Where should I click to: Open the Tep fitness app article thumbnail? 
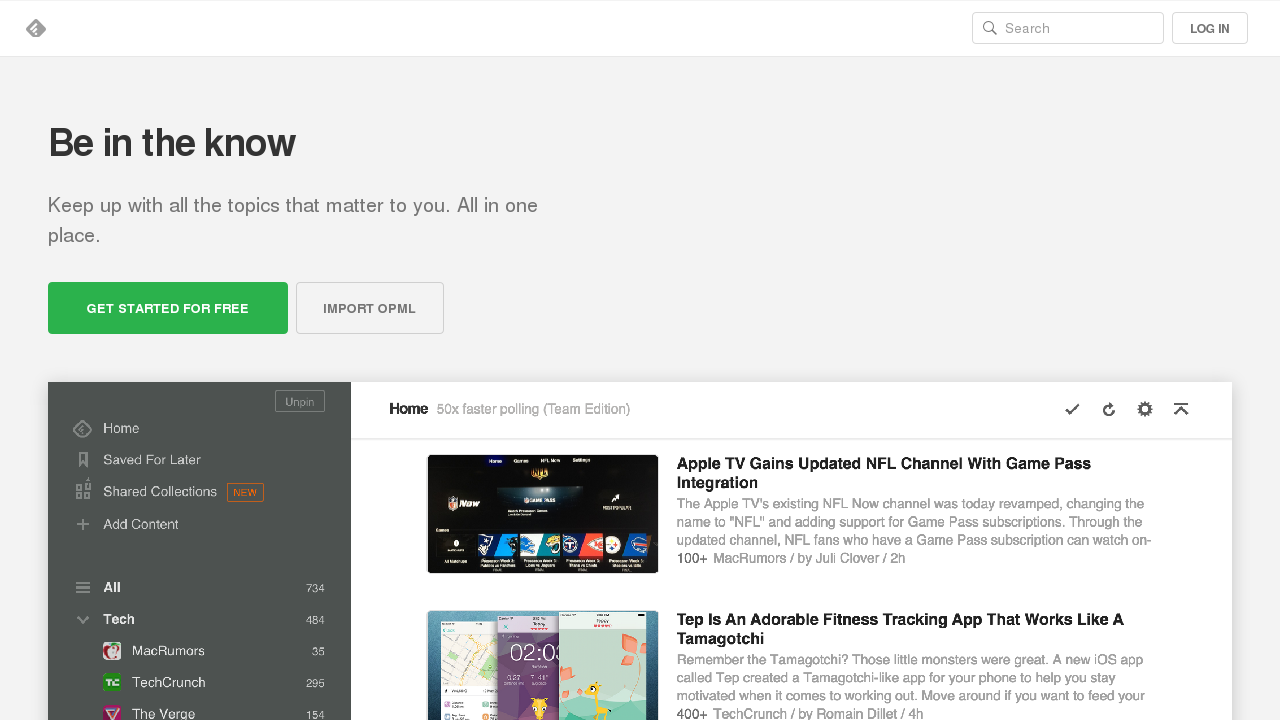(x=543, y=665)
